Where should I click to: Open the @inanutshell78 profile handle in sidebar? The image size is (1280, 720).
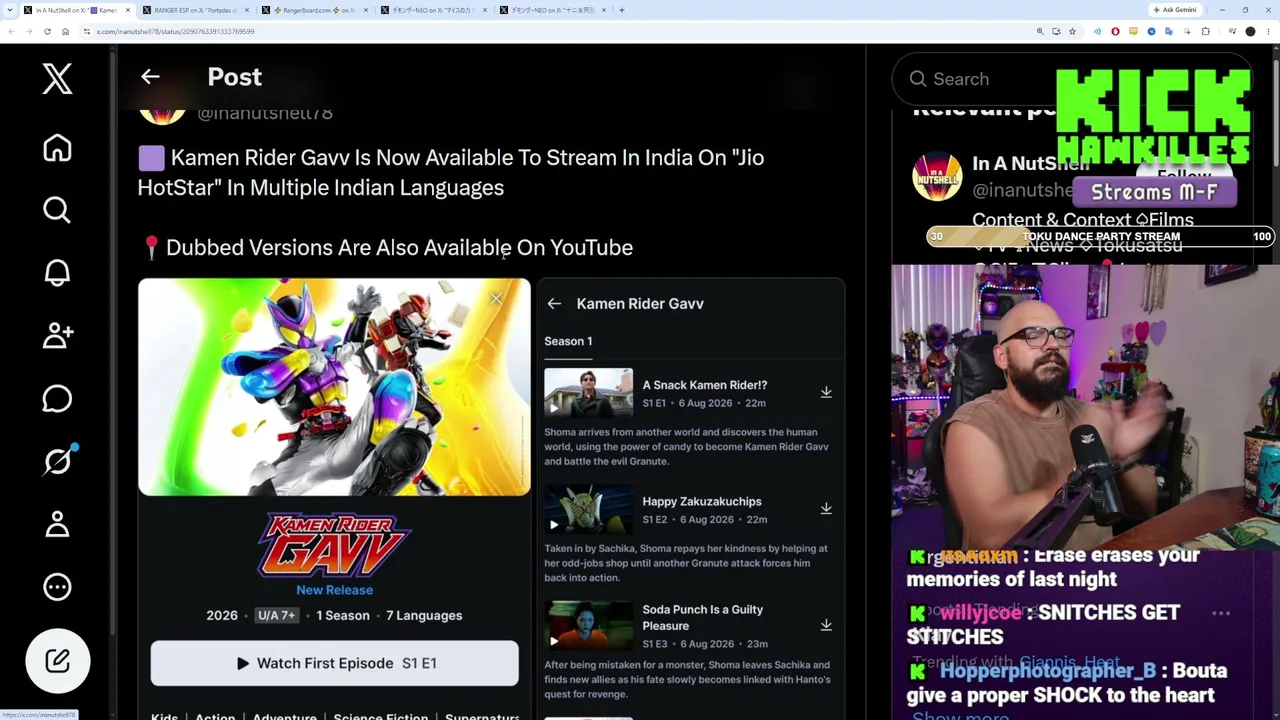(1023, 190)
